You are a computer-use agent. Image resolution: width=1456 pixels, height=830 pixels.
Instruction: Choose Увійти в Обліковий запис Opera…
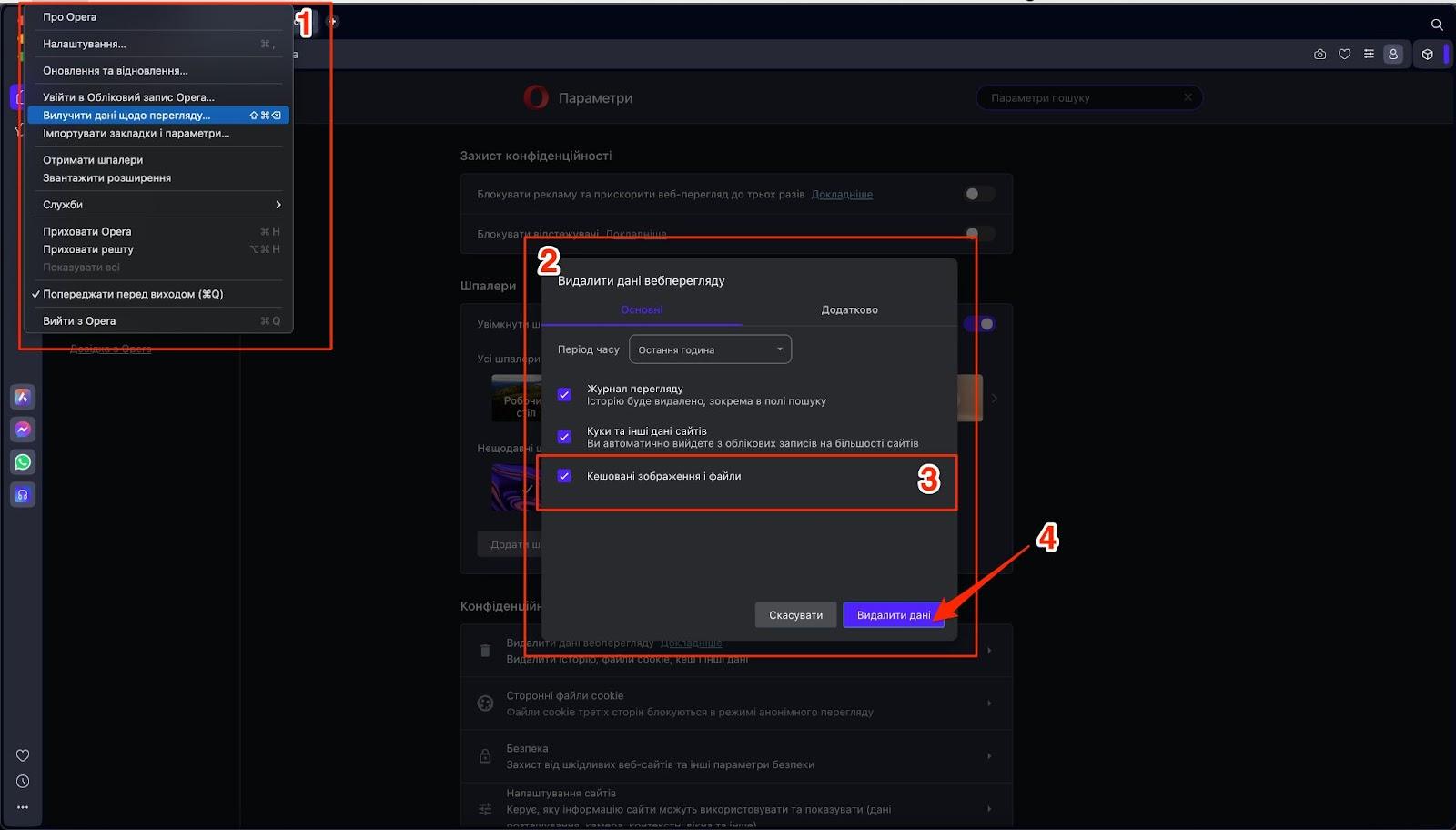click(x=157, y=97)
